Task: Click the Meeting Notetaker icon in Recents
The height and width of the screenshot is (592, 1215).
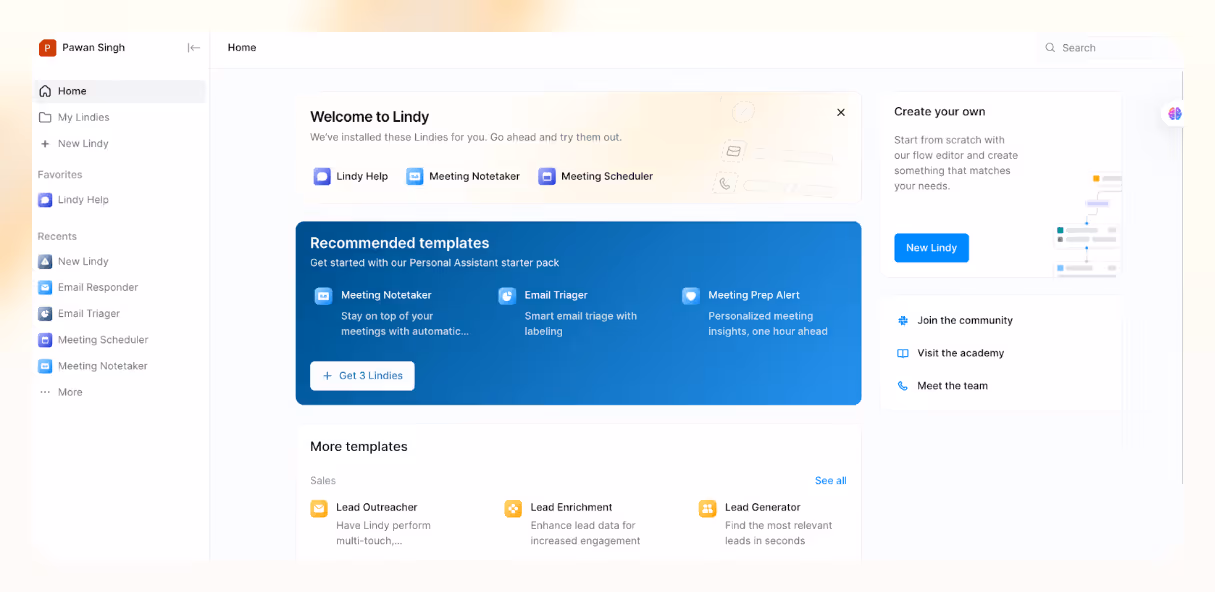Action: tap(45, 366)
